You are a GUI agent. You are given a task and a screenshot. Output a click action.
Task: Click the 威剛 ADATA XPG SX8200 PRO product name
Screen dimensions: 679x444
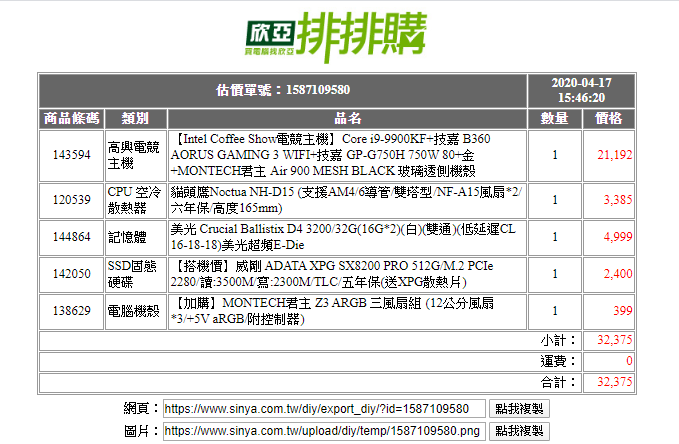[332, 274]
